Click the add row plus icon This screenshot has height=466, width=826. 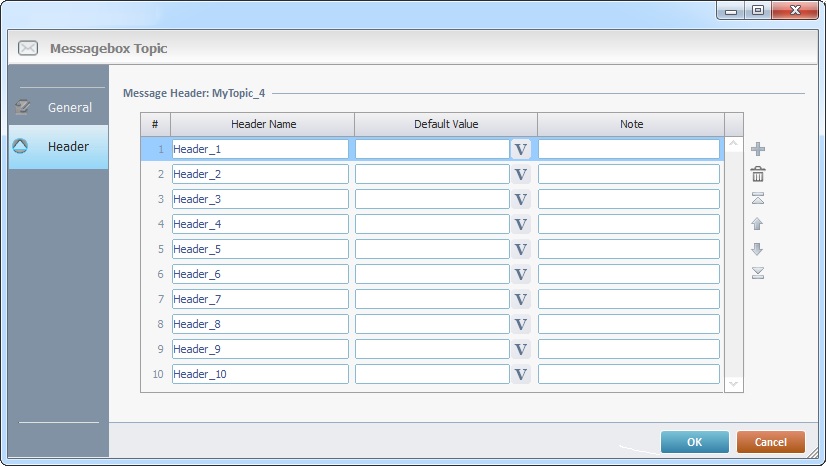(758, 149)
